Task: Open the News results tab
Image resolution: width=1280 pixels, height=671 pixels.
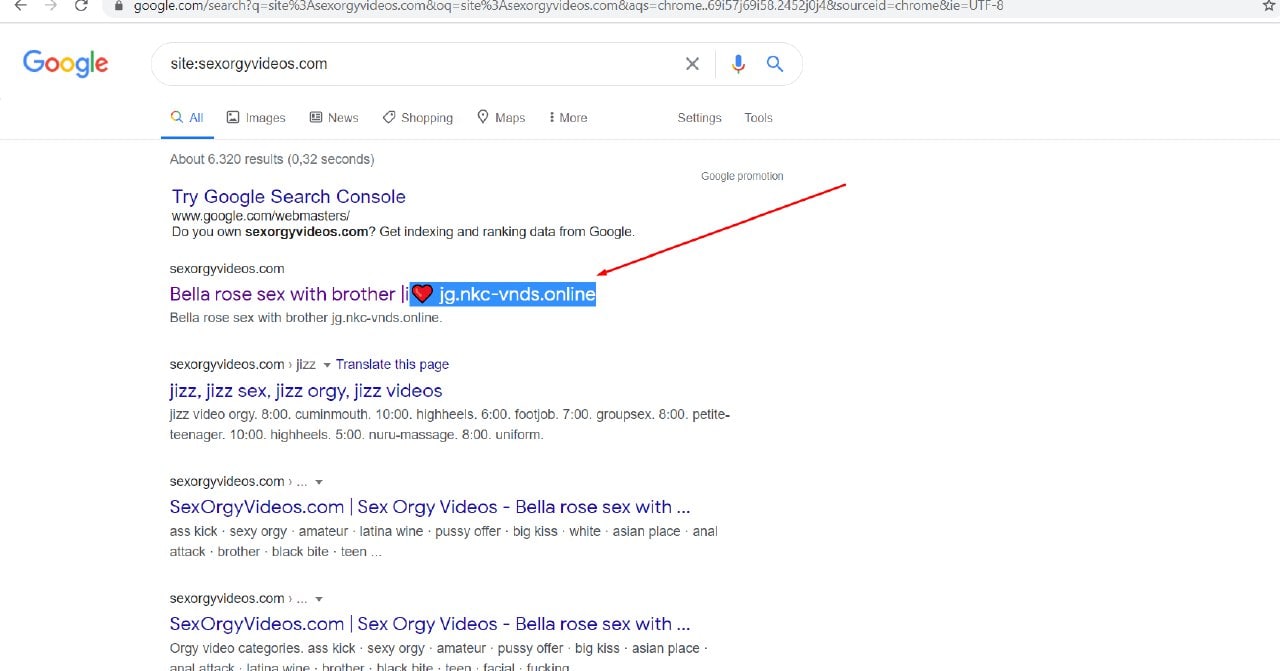Action: coord(334,117)
